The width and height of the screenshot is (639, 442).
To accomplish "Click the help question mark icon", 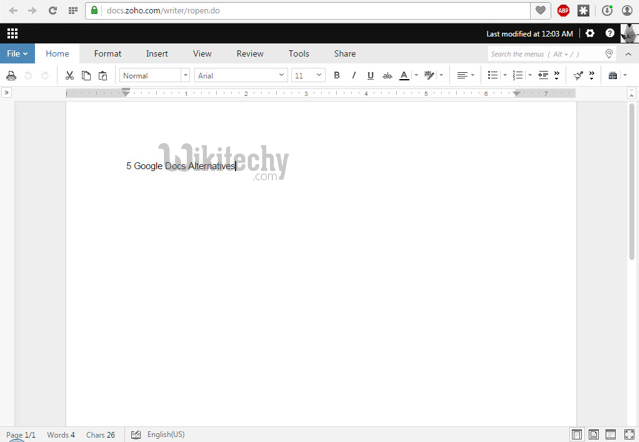I will click(x=610, y=33).
